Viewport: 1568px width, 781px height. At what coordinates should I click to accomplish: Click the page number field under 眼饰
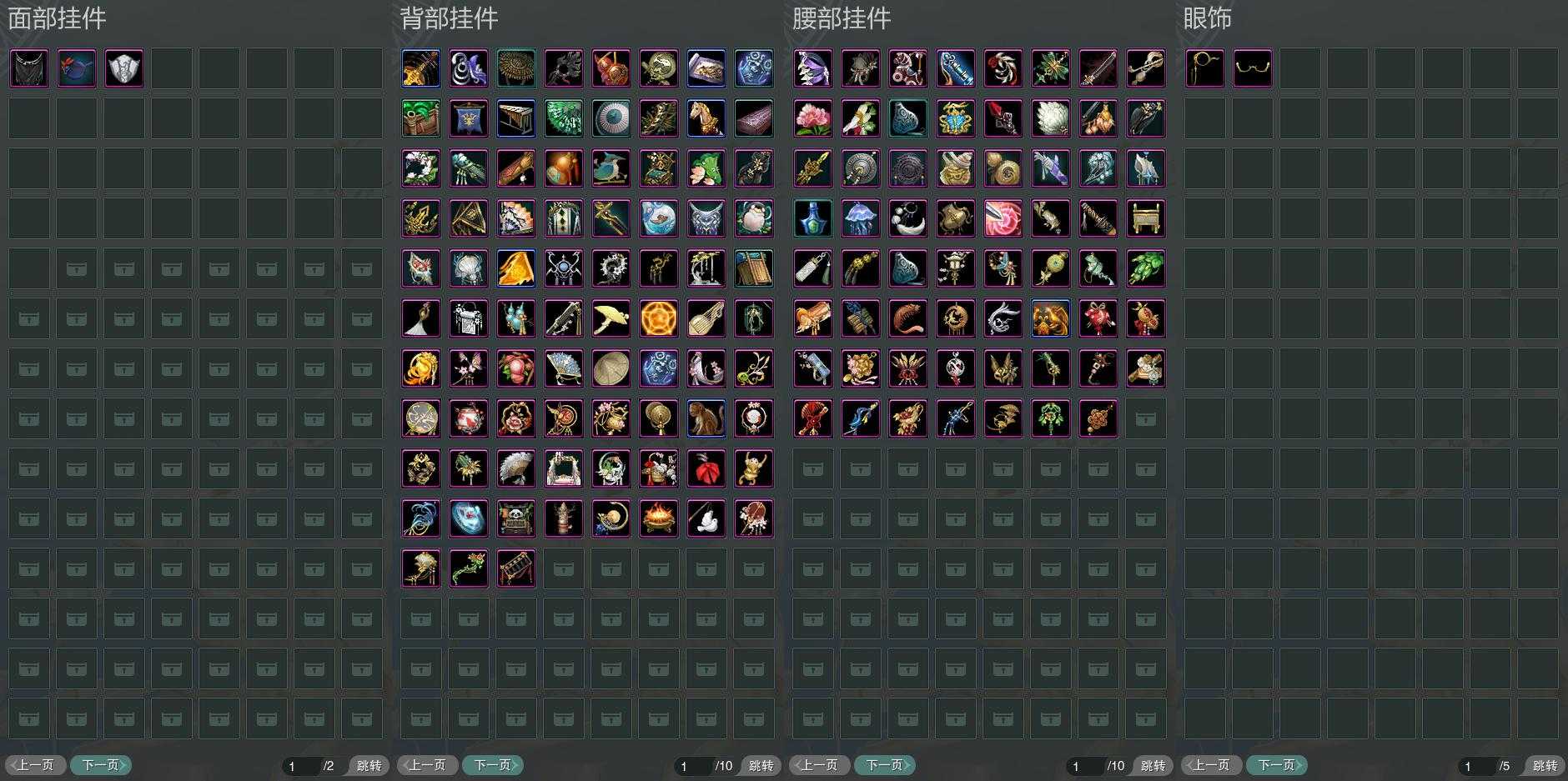pos(1477,766)
